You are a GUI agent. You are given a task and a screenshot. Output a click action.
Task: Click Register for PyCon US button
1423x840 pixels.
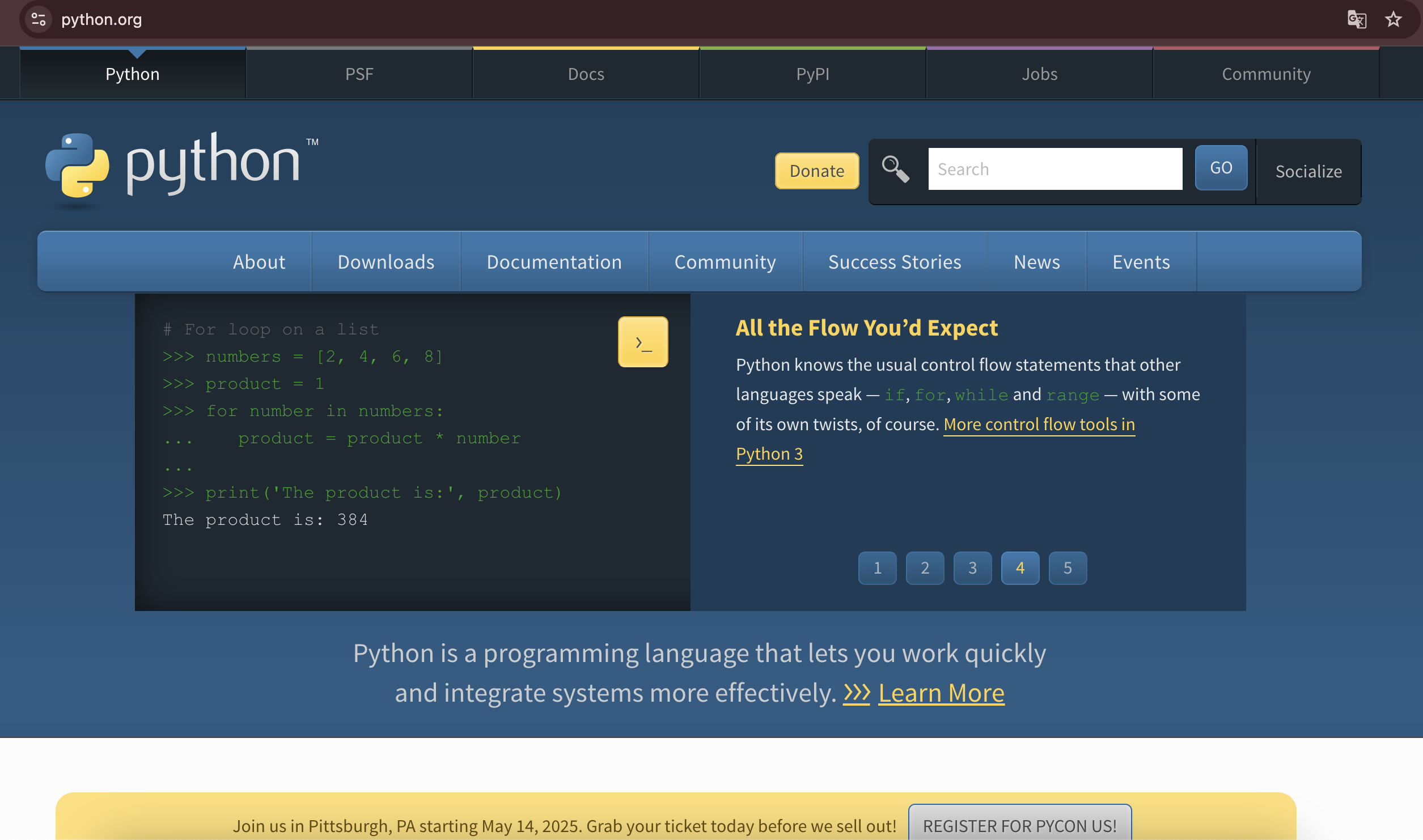[1019, 825]
